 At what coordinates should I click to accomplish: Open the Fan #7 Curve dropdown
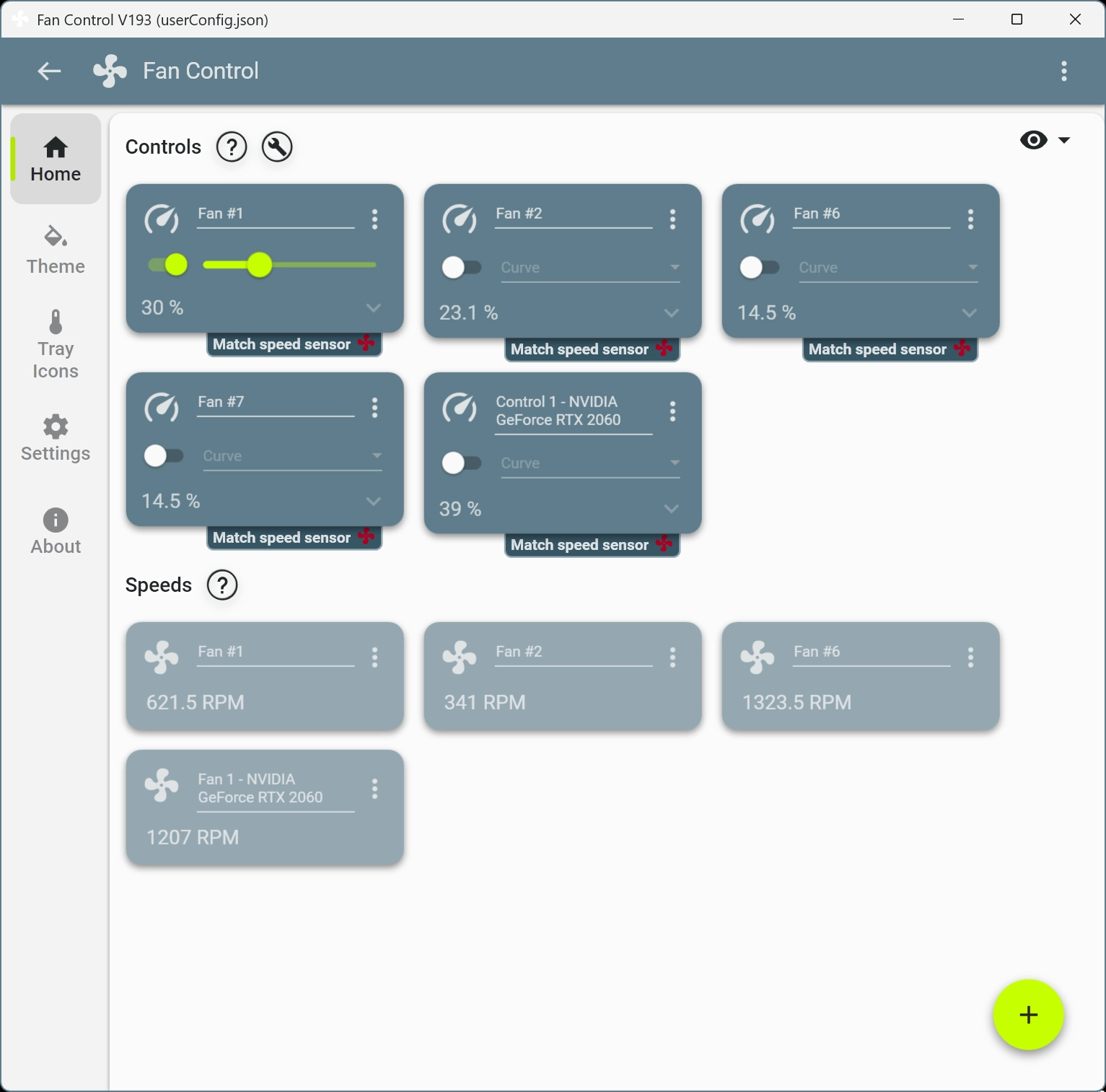292,456
